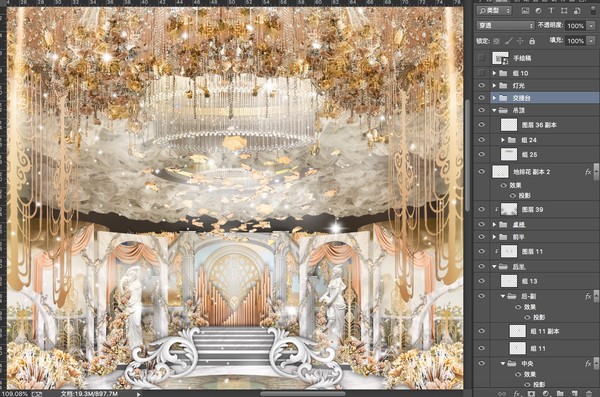Image resolution: width=600 pixels, height=397 pixels.
Task: Open the opacity 100% slider arrow
Action: click(x=591, y=26)
